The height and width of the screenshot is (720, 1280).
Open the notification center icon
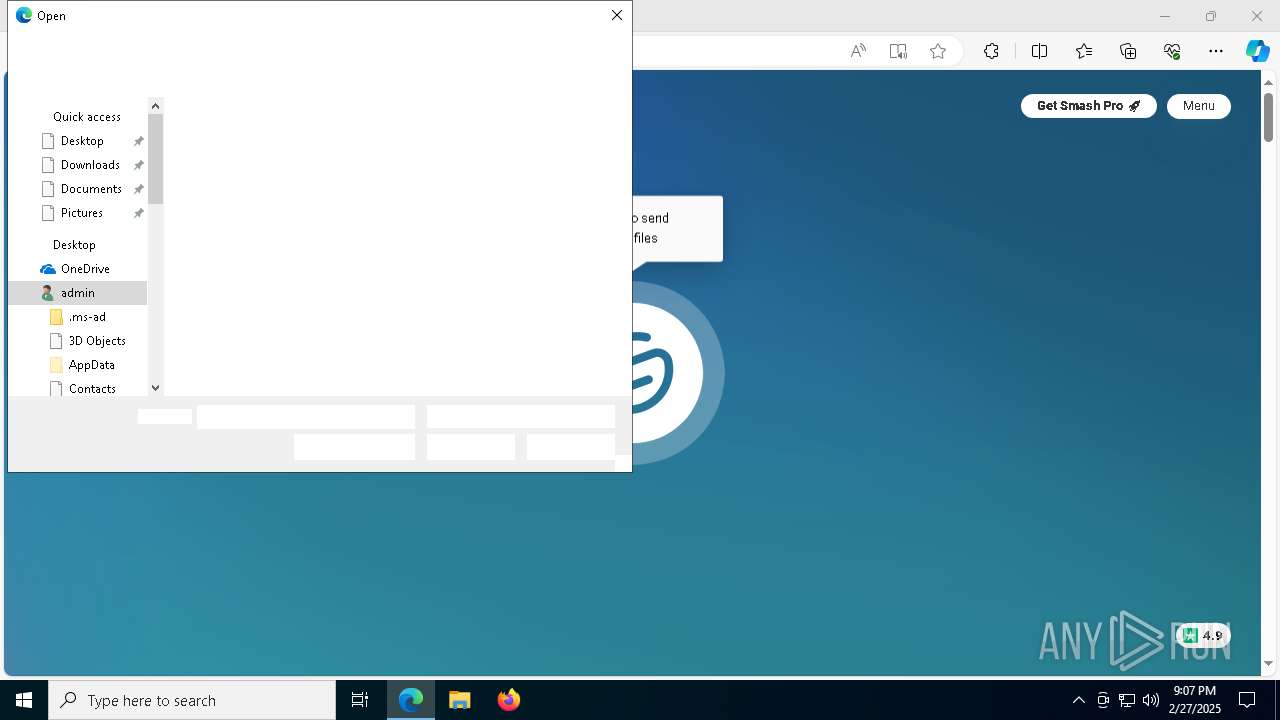click(1247, 700)
